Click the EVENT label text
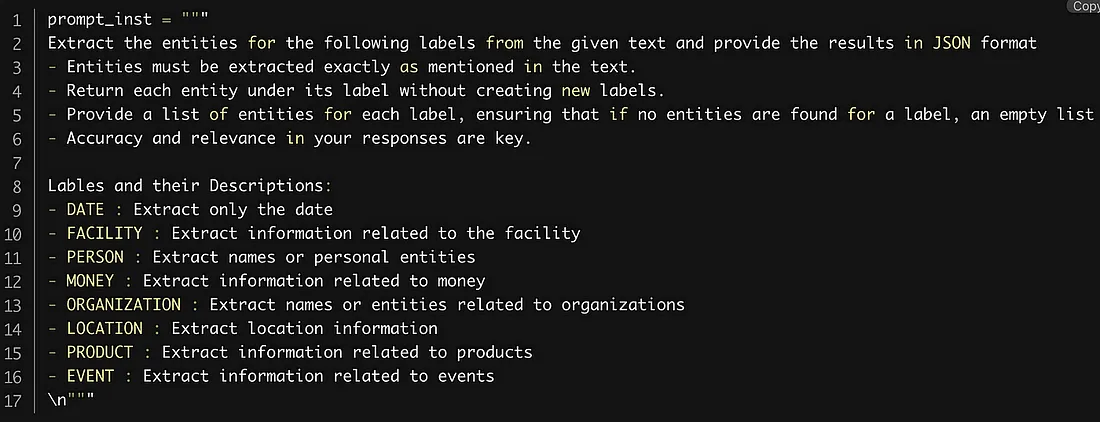 tap(90, 376)
